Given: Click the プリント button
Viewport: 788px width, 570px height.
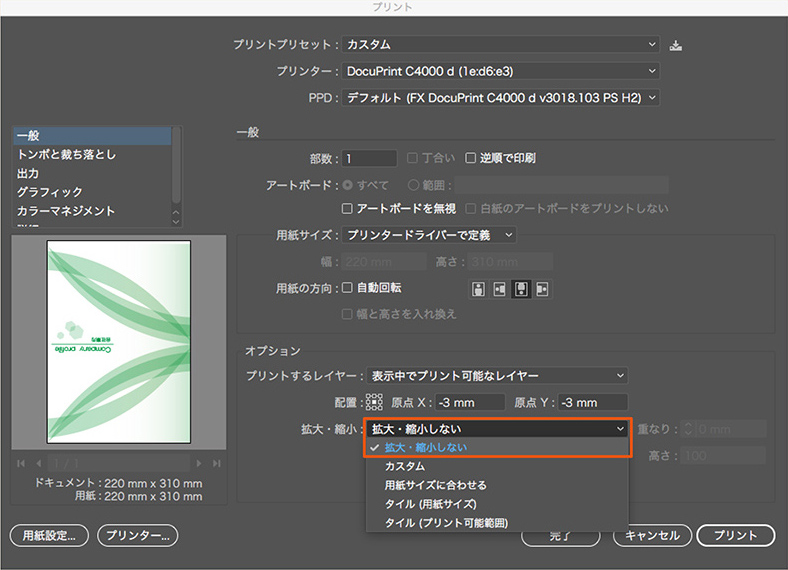Looking at the screenshot, I should [735, 535].
